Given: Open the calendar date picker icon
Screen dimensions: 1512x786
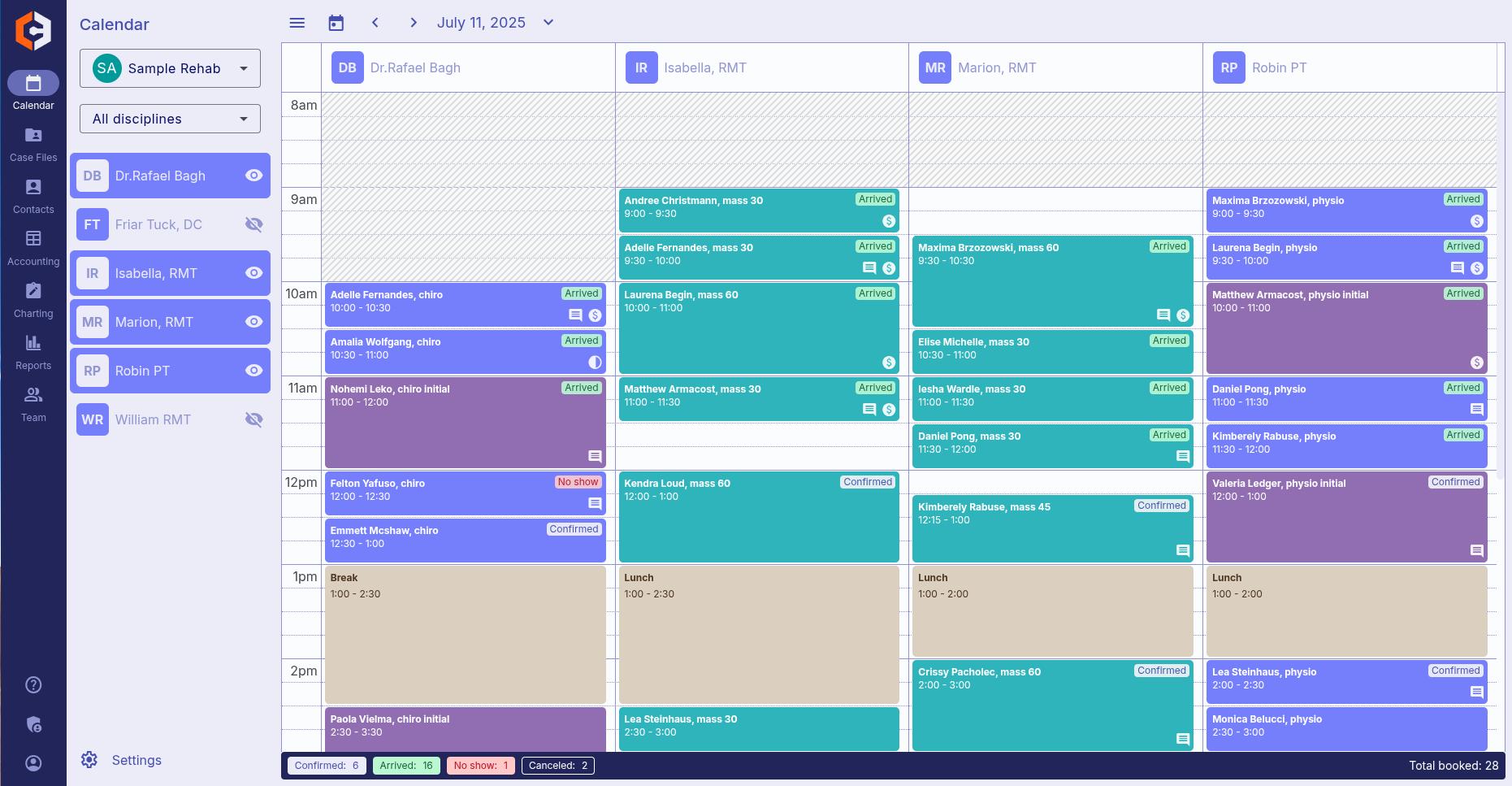Looking at the screenshot, I should pyautogui.click(x=336, y=23).
